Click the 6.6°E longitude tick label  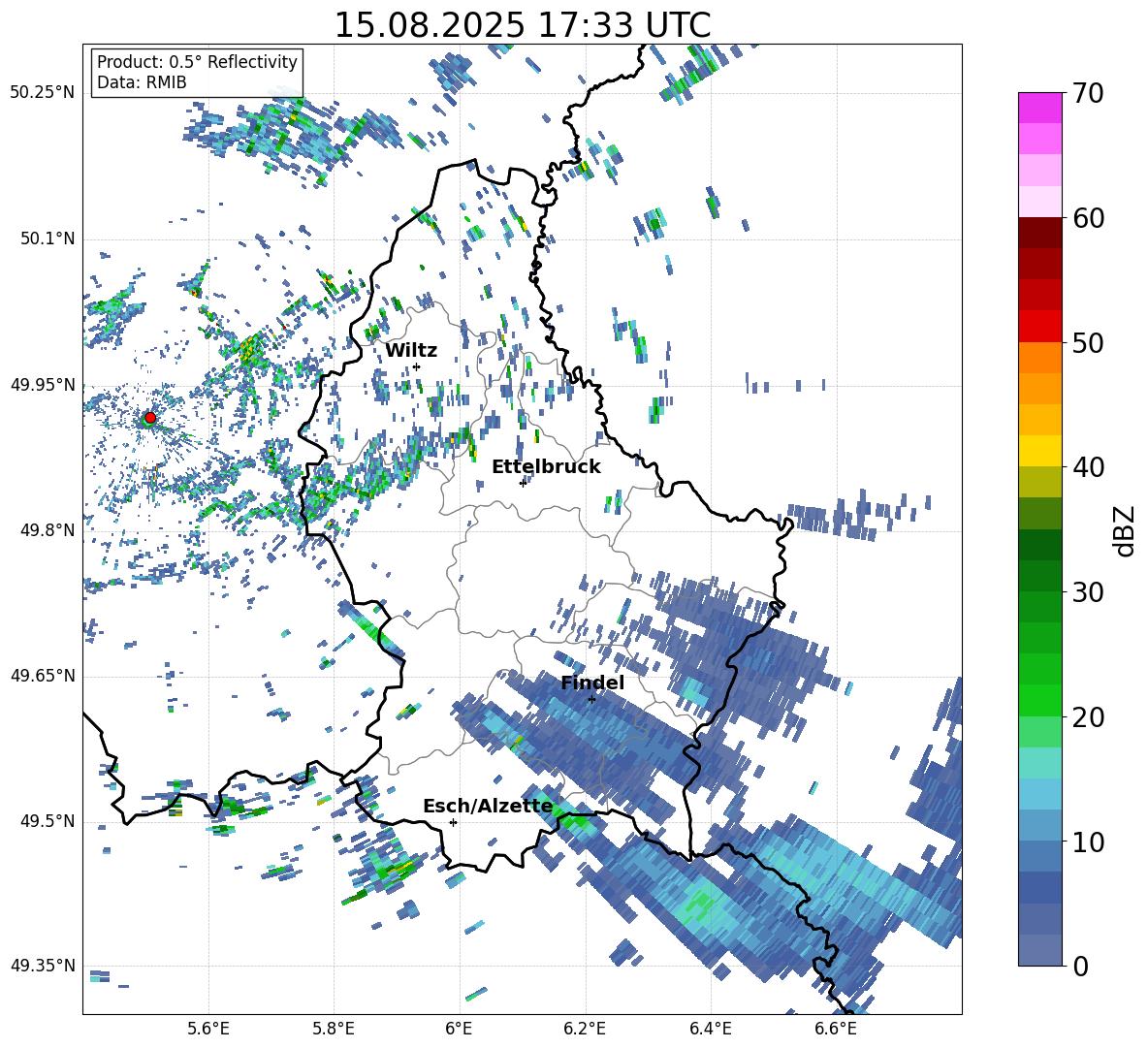pos(836,1030)
